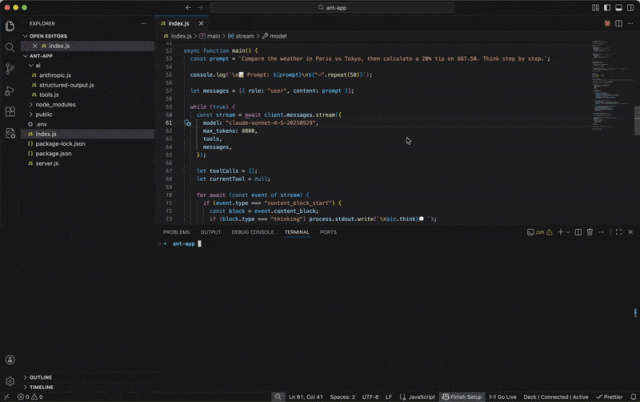Open the Manage gear icon
Image resolution: width=640 pixels, height=402 pixels.
pyautogui.click(x=10, y=381)
